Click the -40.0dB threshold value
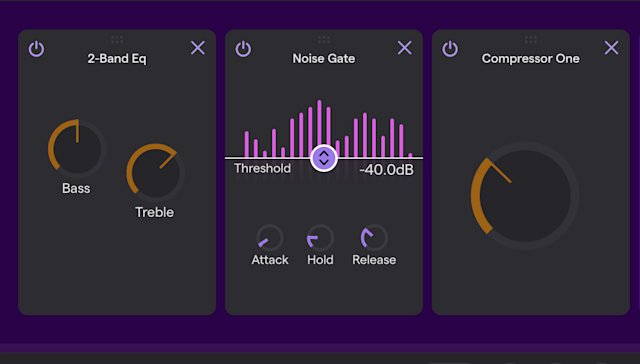The height and width of the screenshot is (364, 640). tap(387, 170)
